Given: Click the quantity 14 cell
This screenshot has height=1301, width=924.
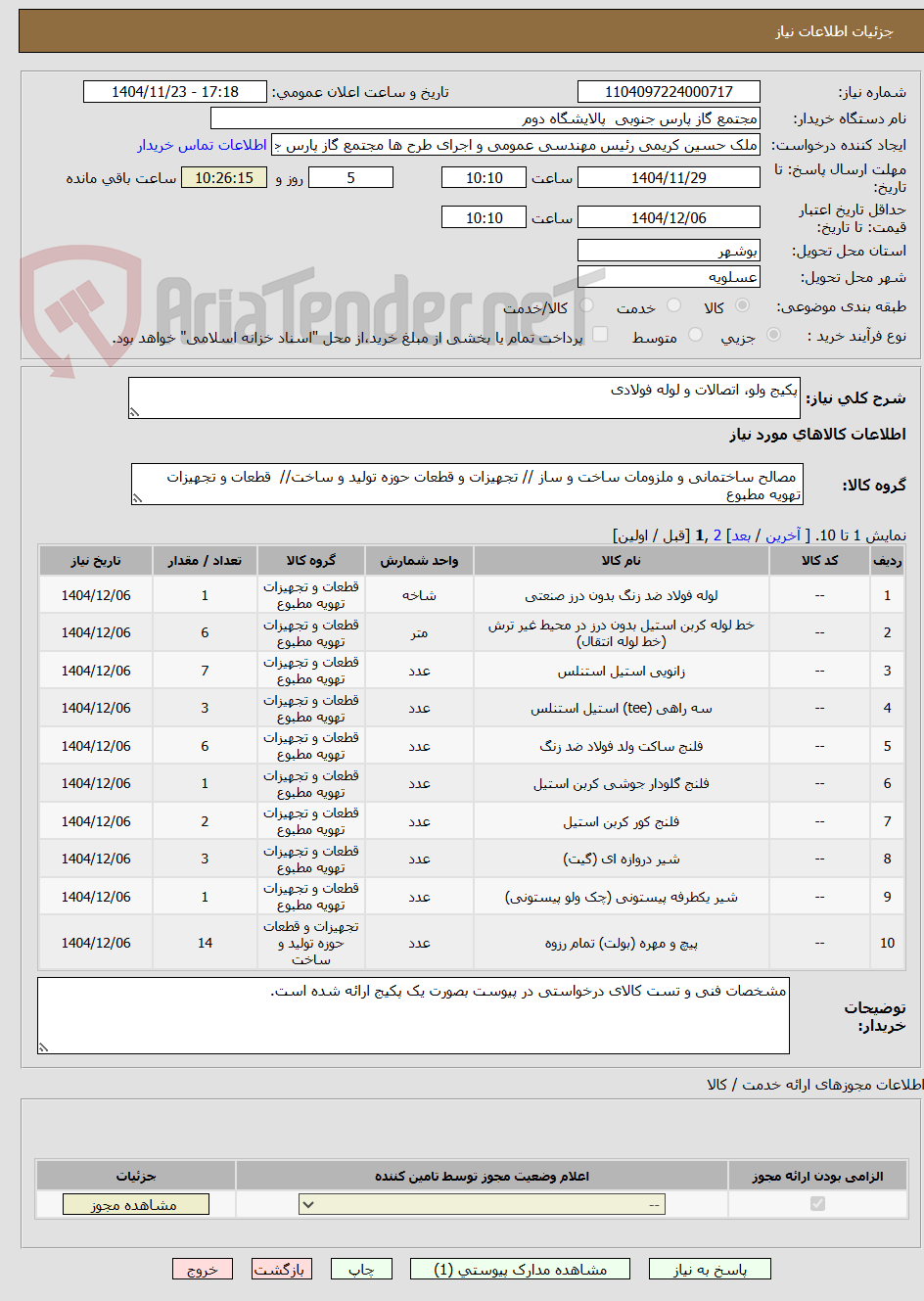Looking at the screenshot, I should (205, 943).
